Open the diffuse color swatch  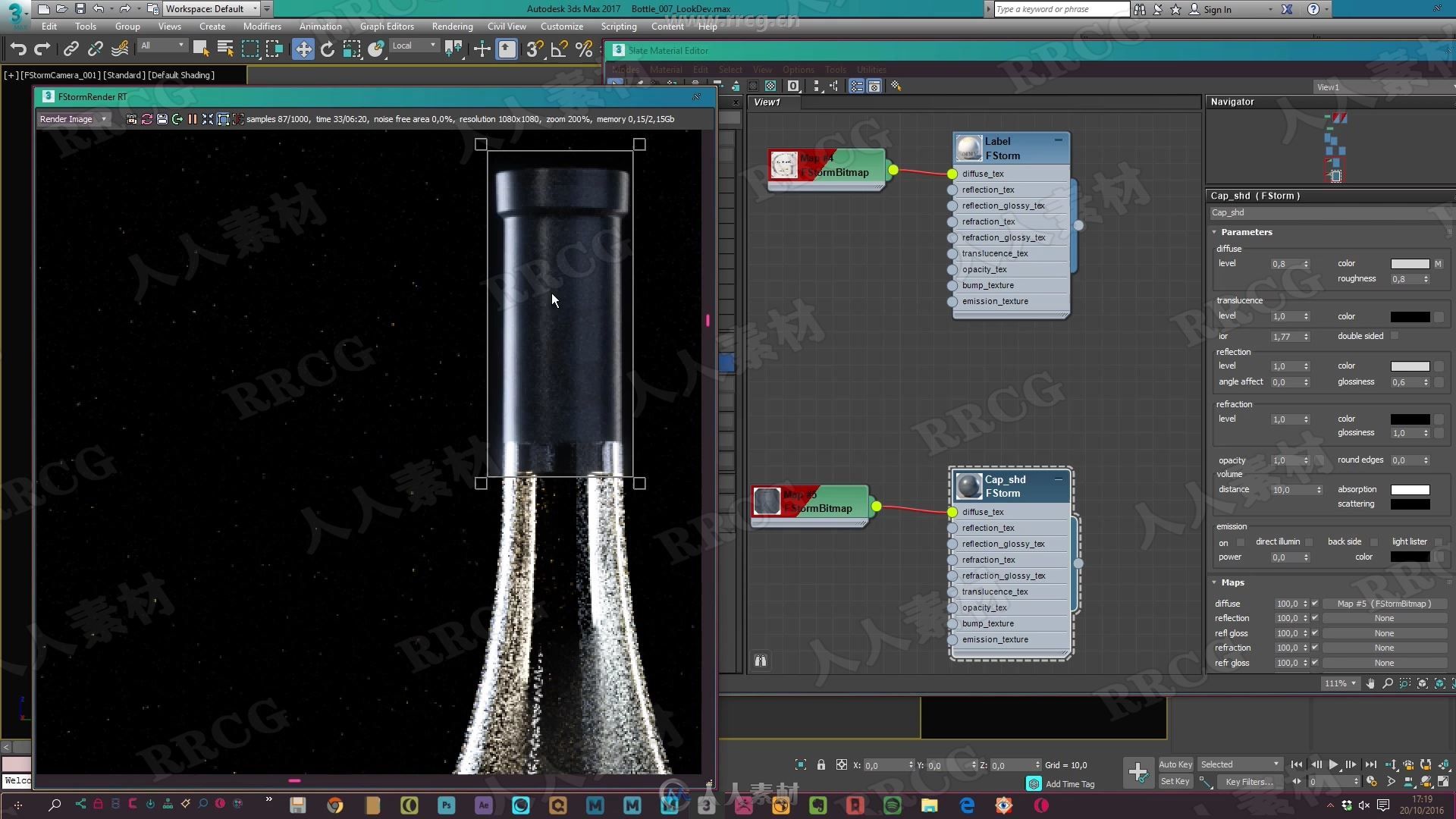tap(1410, 264)
